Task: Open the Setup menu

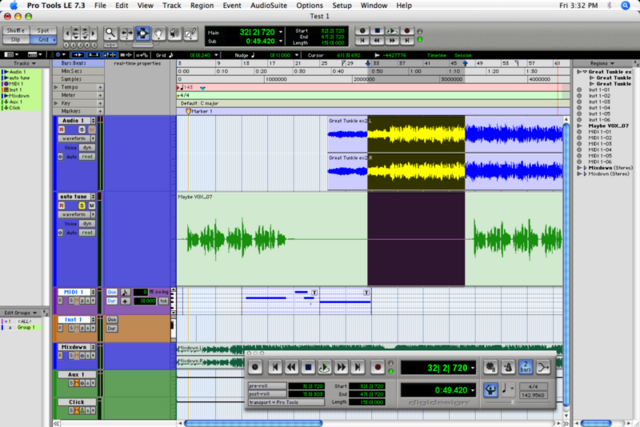Action: [342, 5]
